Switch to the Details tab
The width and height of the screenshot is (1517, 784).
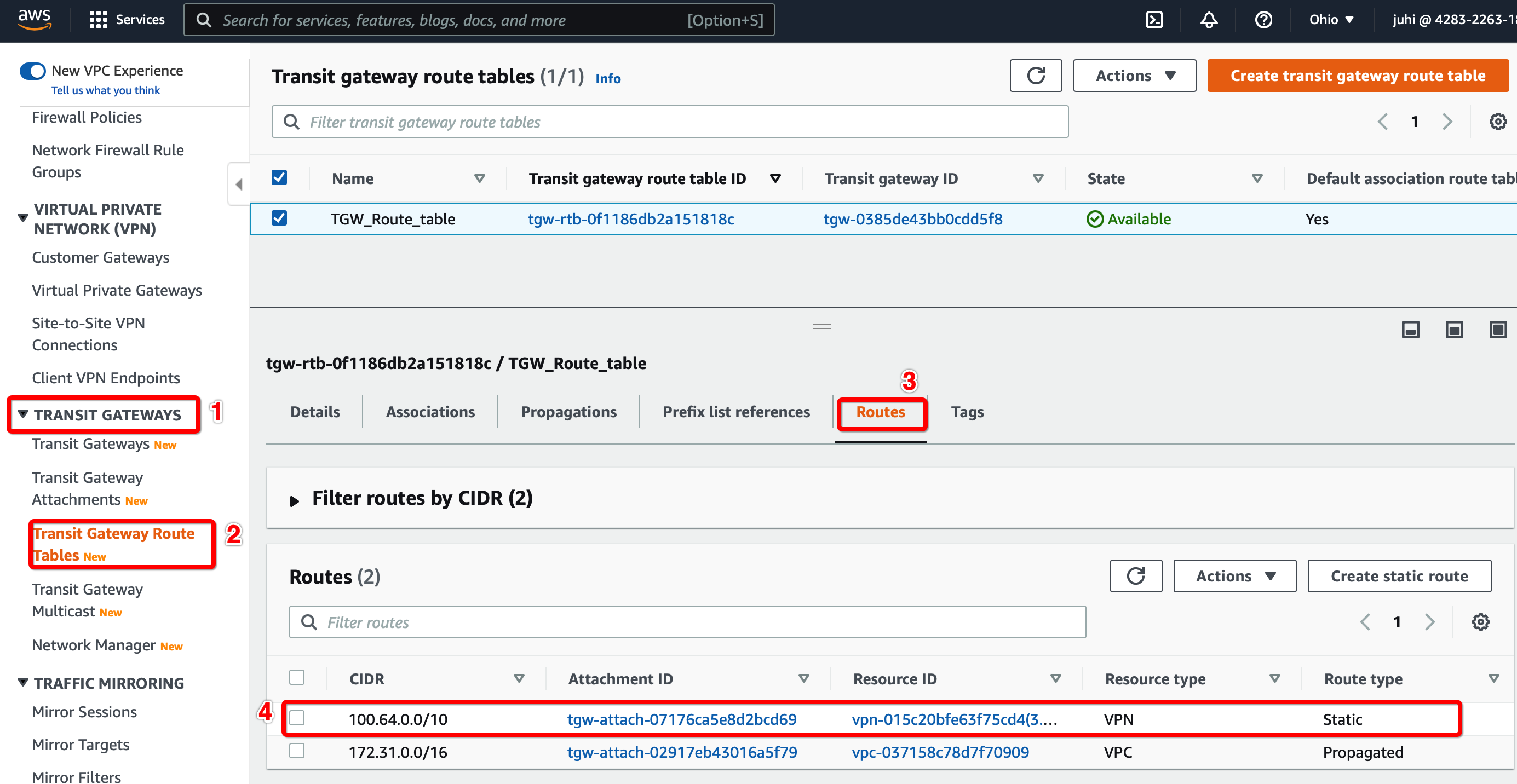click(315, 412)
